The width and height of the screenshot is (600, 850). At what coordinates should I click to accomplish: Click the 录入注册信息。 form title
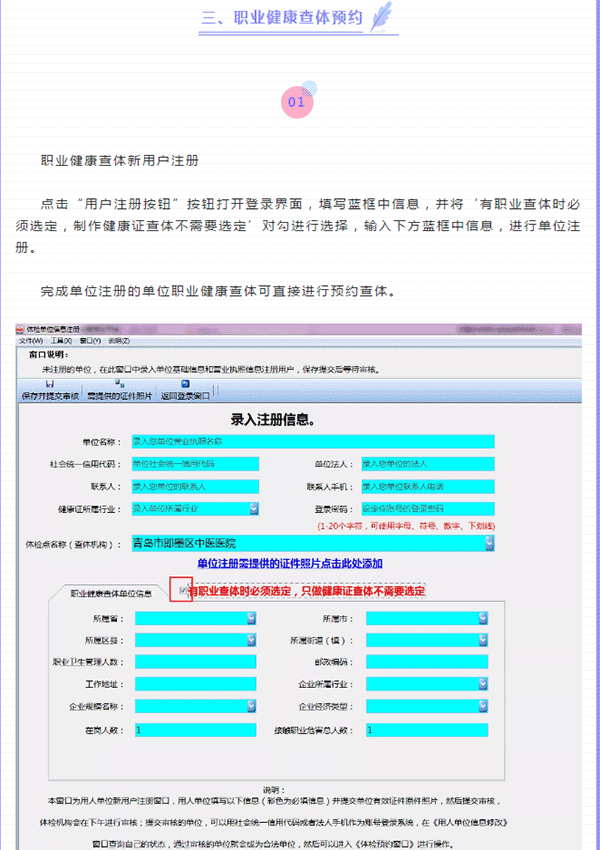[273, 419]
